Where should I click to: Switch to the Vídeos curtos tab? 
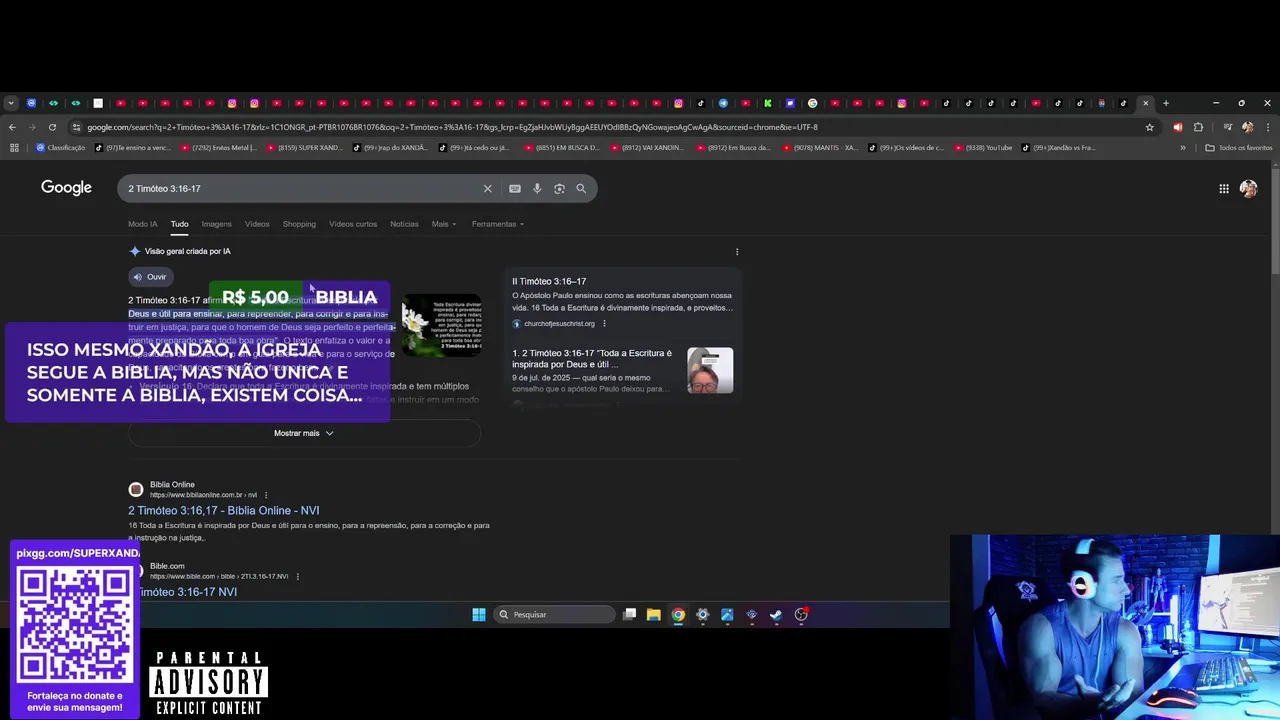pos(353,224)
